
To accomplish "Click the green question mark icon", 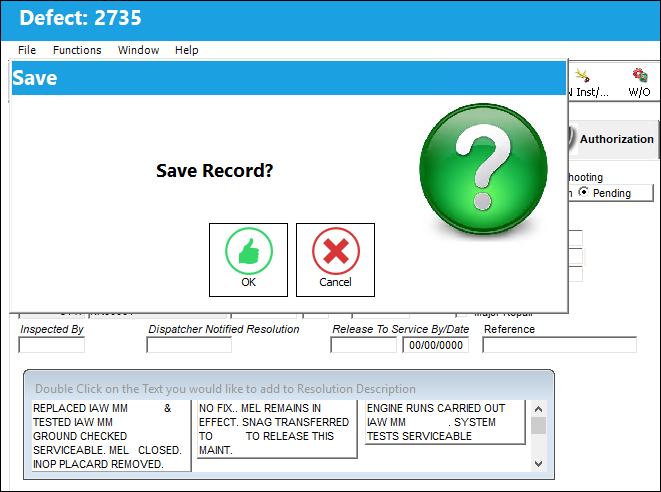I will point(484,169).
